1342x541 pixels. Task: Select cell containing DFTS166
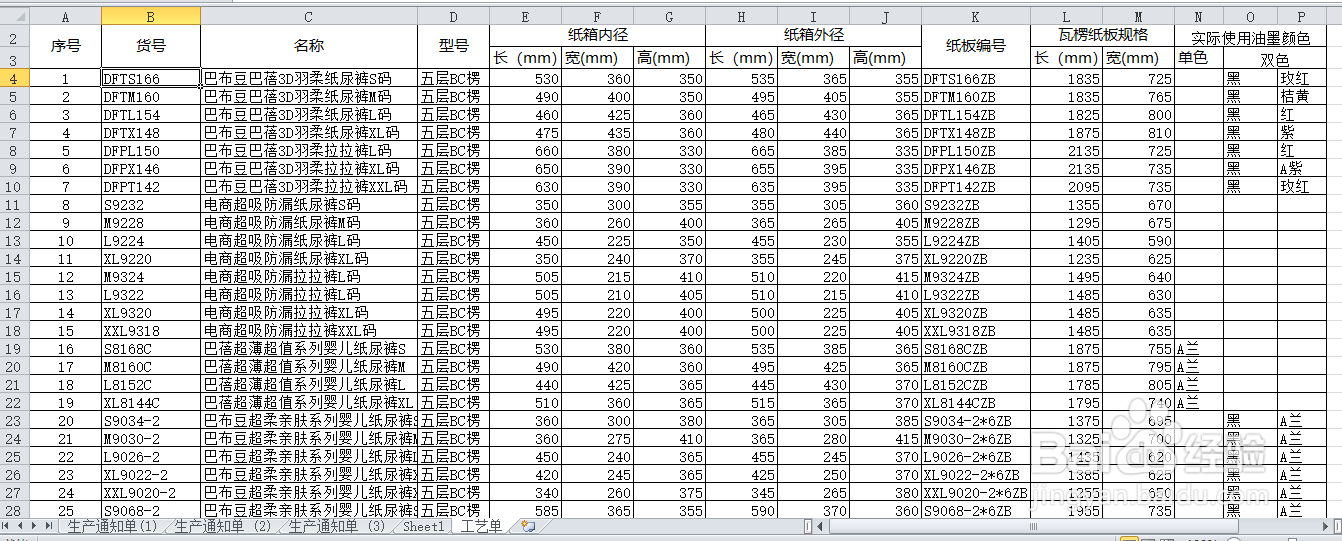pyautogui.click(x=151, y=78)
